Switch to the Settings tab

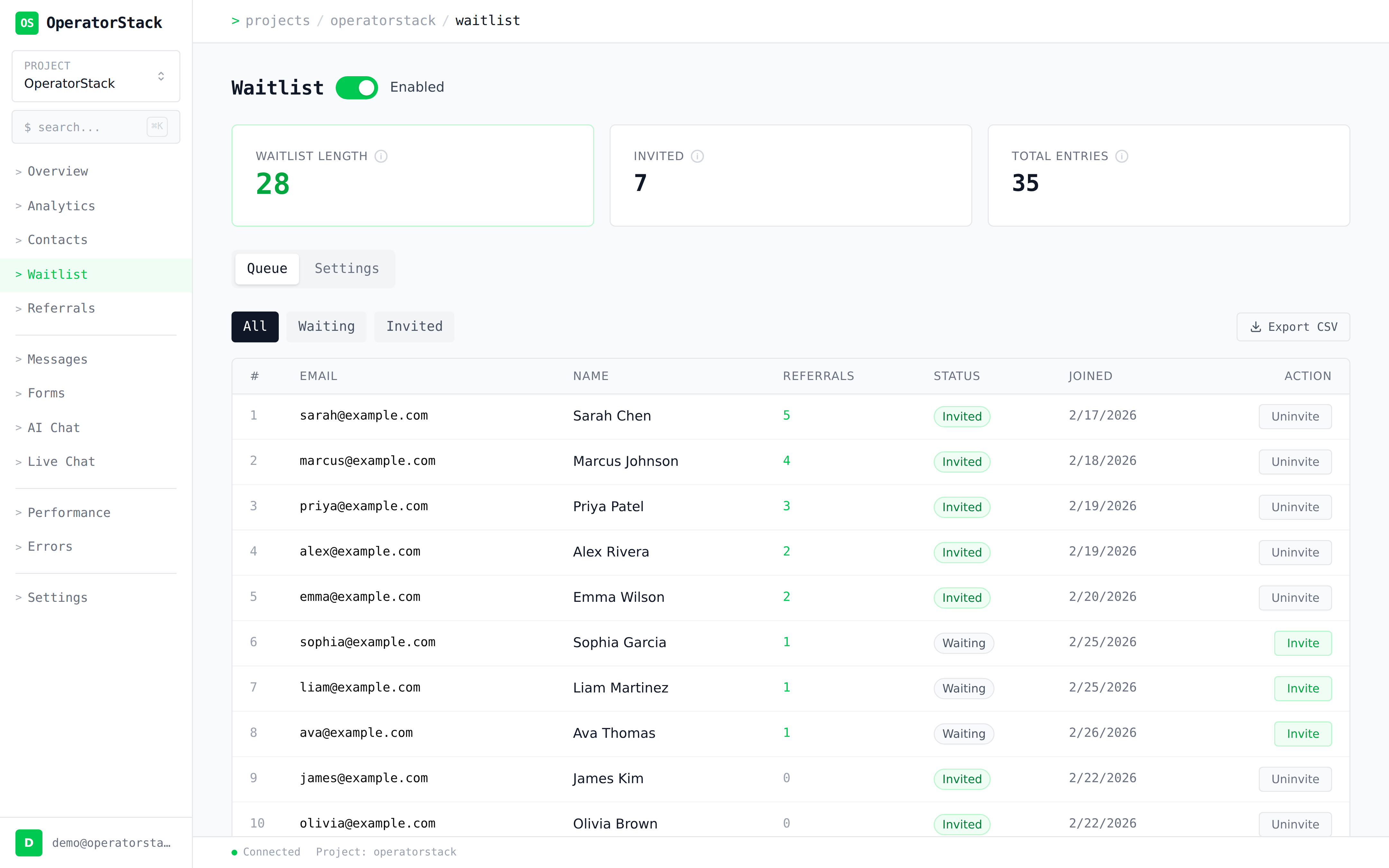pyautogui.click(x=346, y=268)
